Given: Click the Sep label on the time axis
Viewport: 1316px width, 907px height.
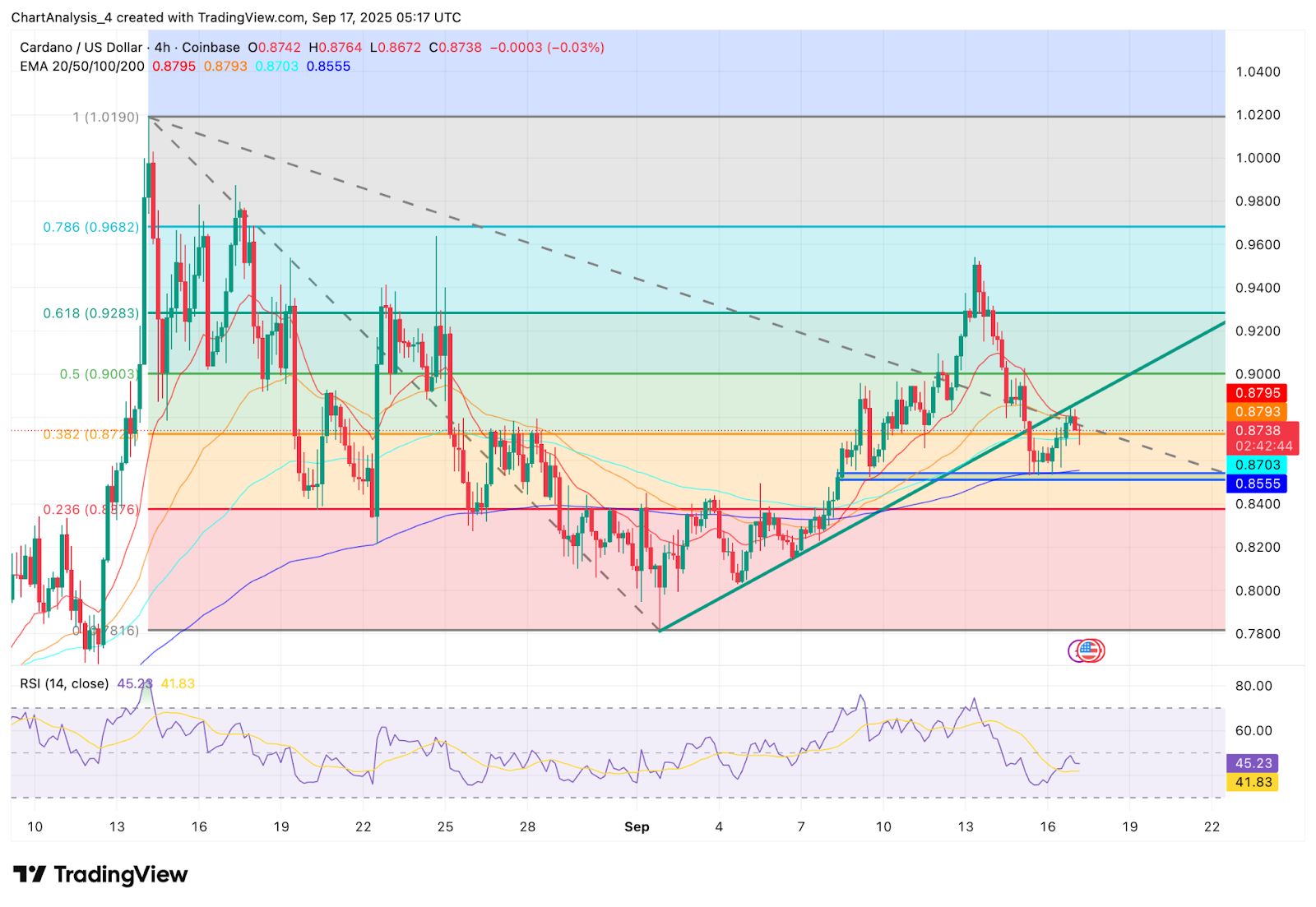Looking at the screenshot, I should coord(637,826).
